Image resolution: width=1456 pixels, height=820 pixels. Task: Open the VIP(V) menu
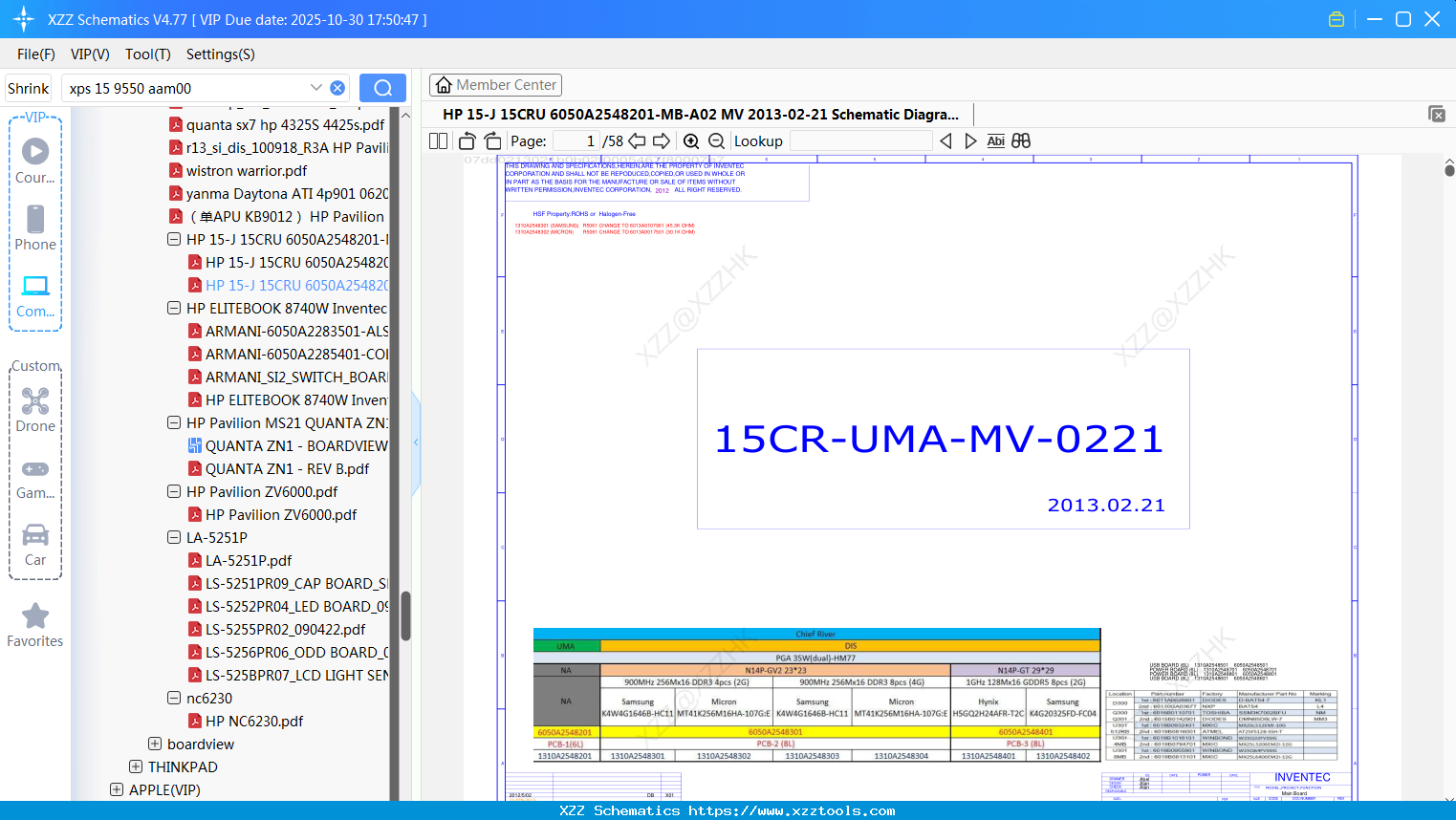pos(90,54)
